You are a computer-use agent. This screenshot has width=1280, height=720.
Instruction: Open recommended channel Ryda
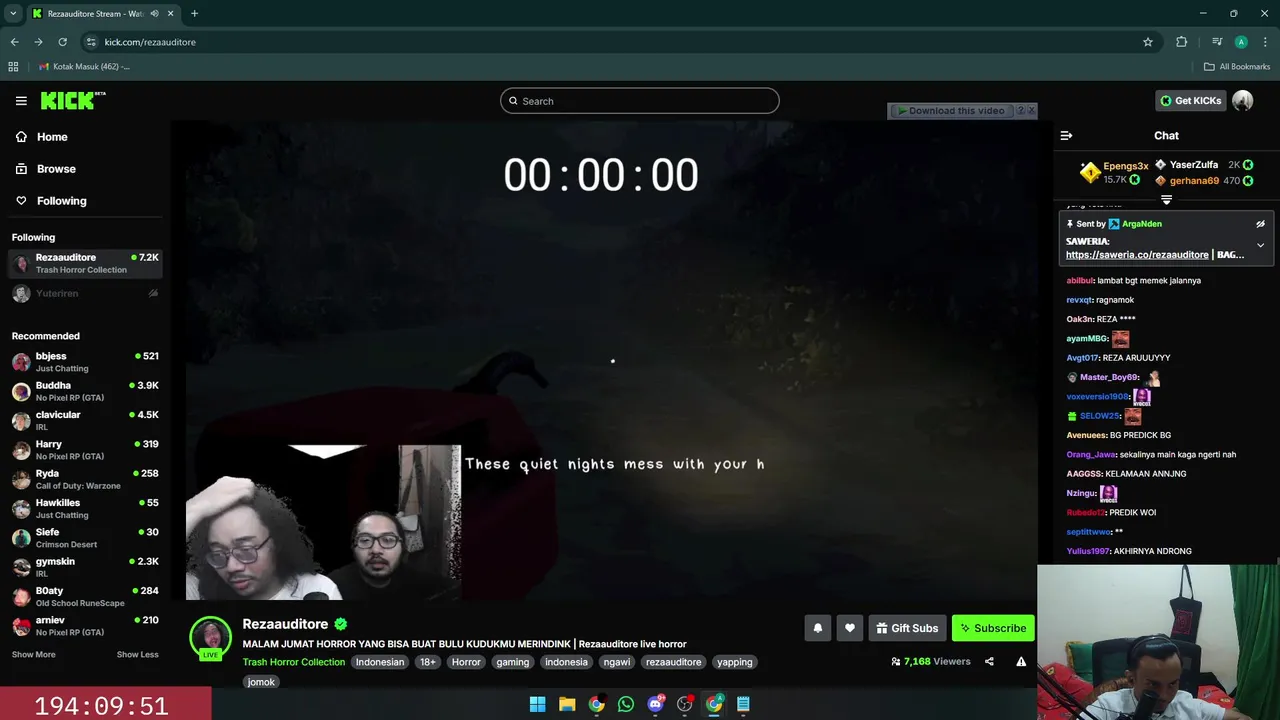[85, 479]
